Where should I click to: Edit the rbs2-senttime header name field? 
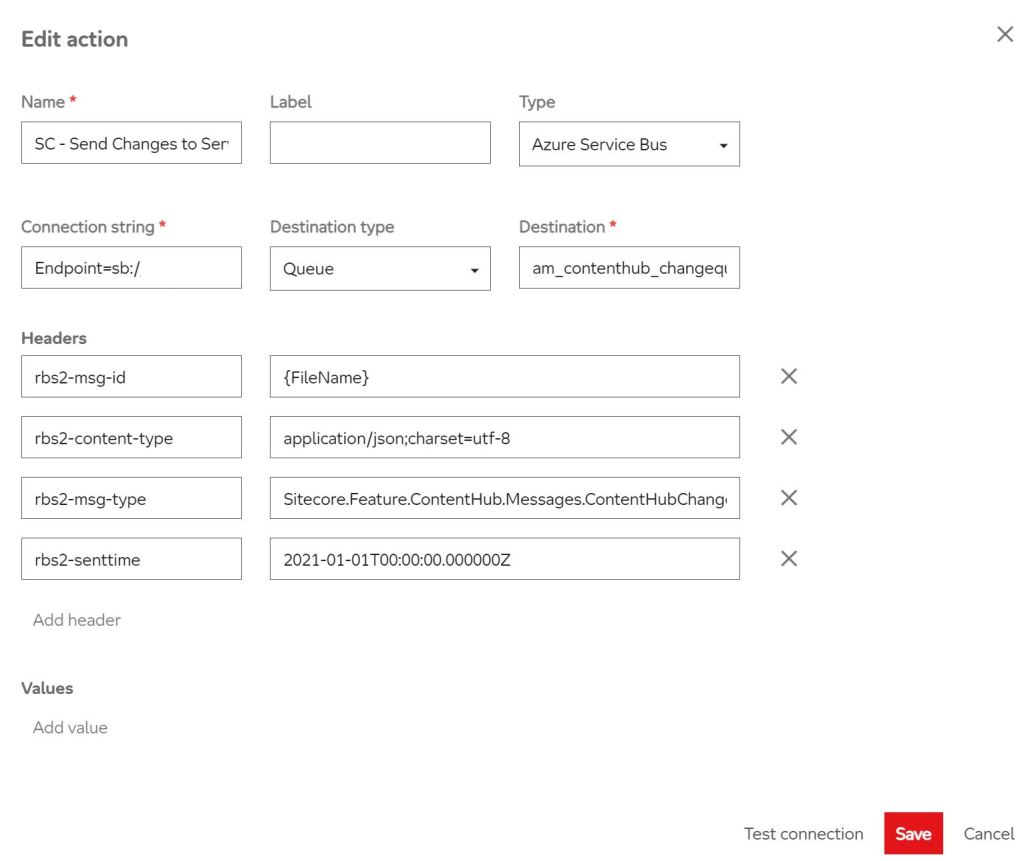(x=131, y=559)
